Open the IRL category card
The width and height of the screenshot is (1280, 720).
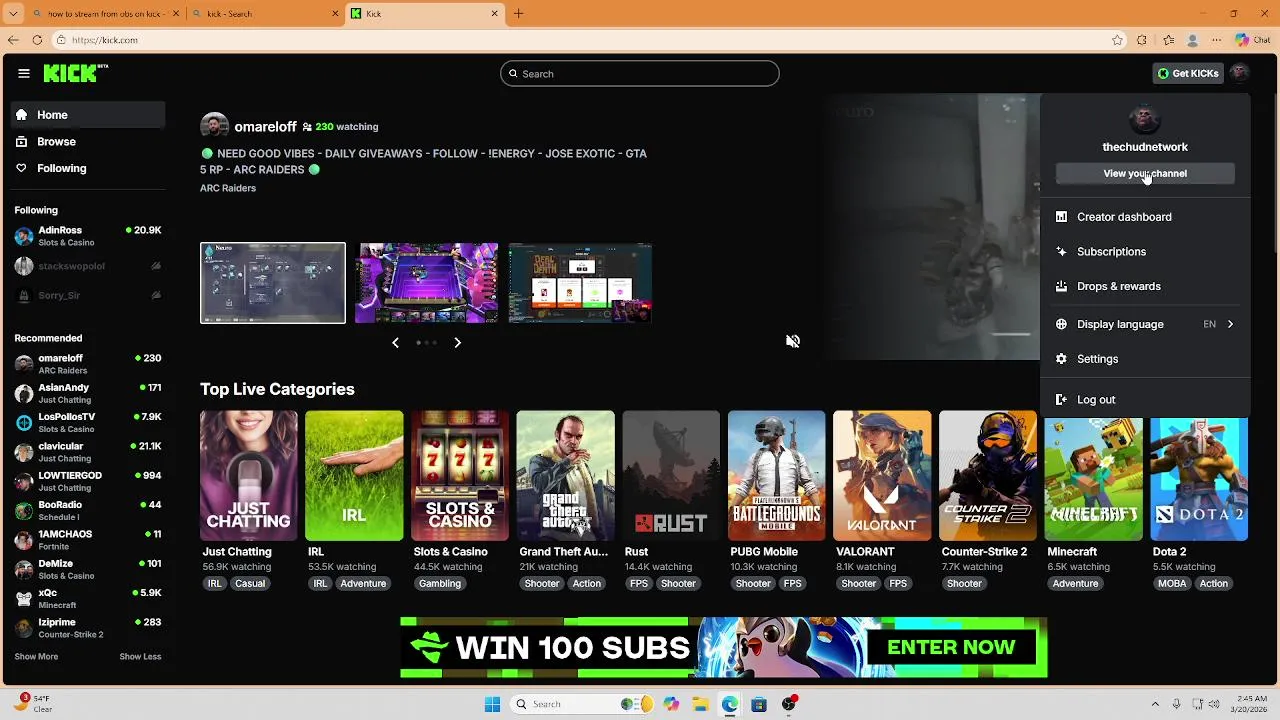point(354,476)
